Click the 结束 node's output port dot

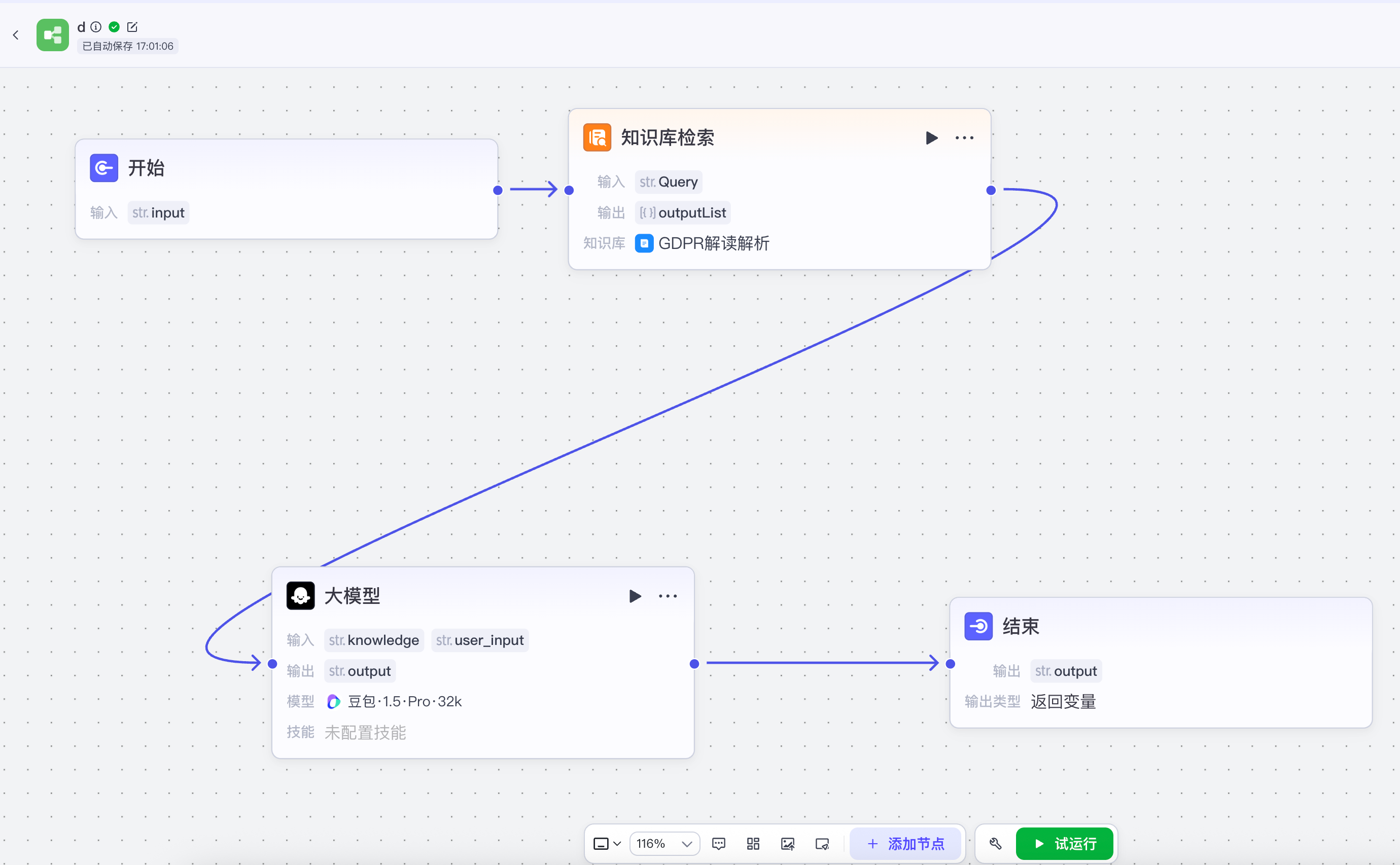pos(951,664)
